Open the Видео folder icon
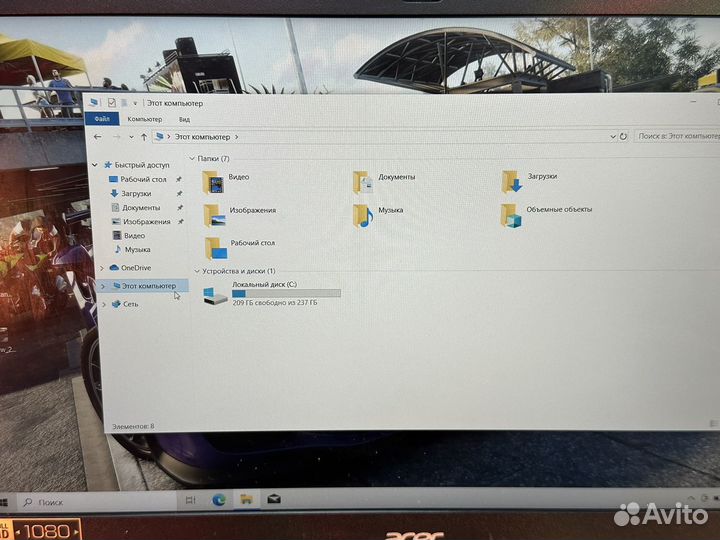The height and width of the screenshot is (540, 720). click(x=214, y=182)
